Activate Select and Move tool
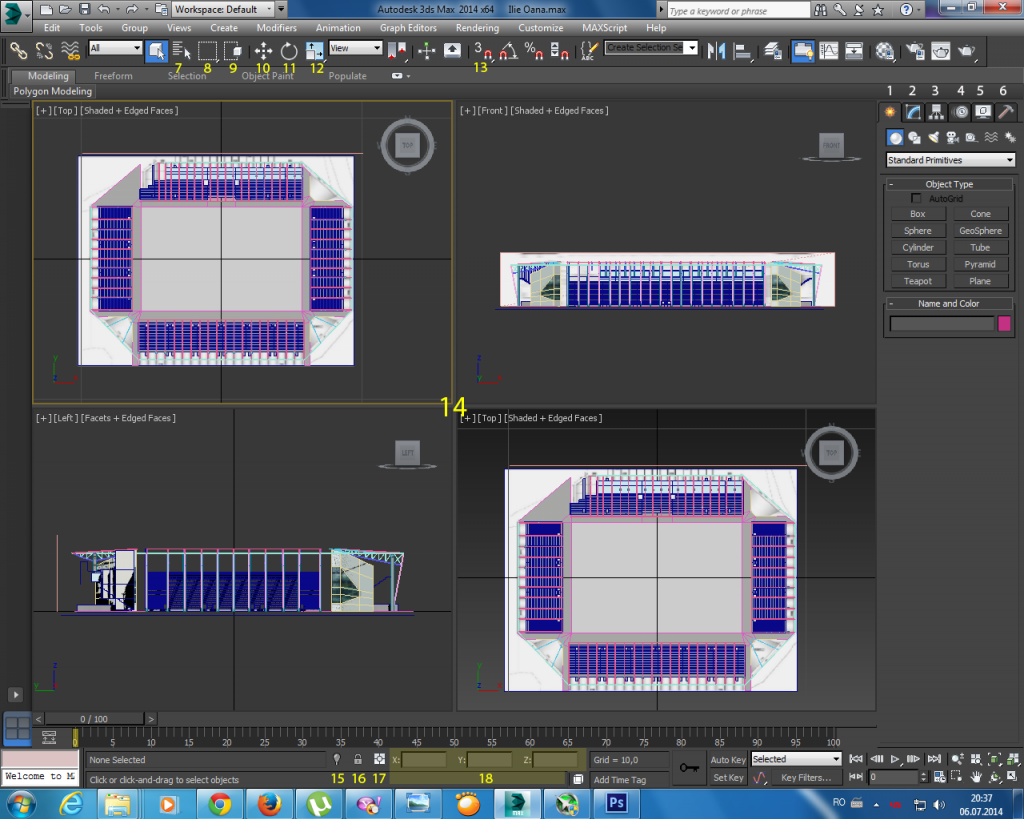The image size is (1024, 819). point(263,50)
